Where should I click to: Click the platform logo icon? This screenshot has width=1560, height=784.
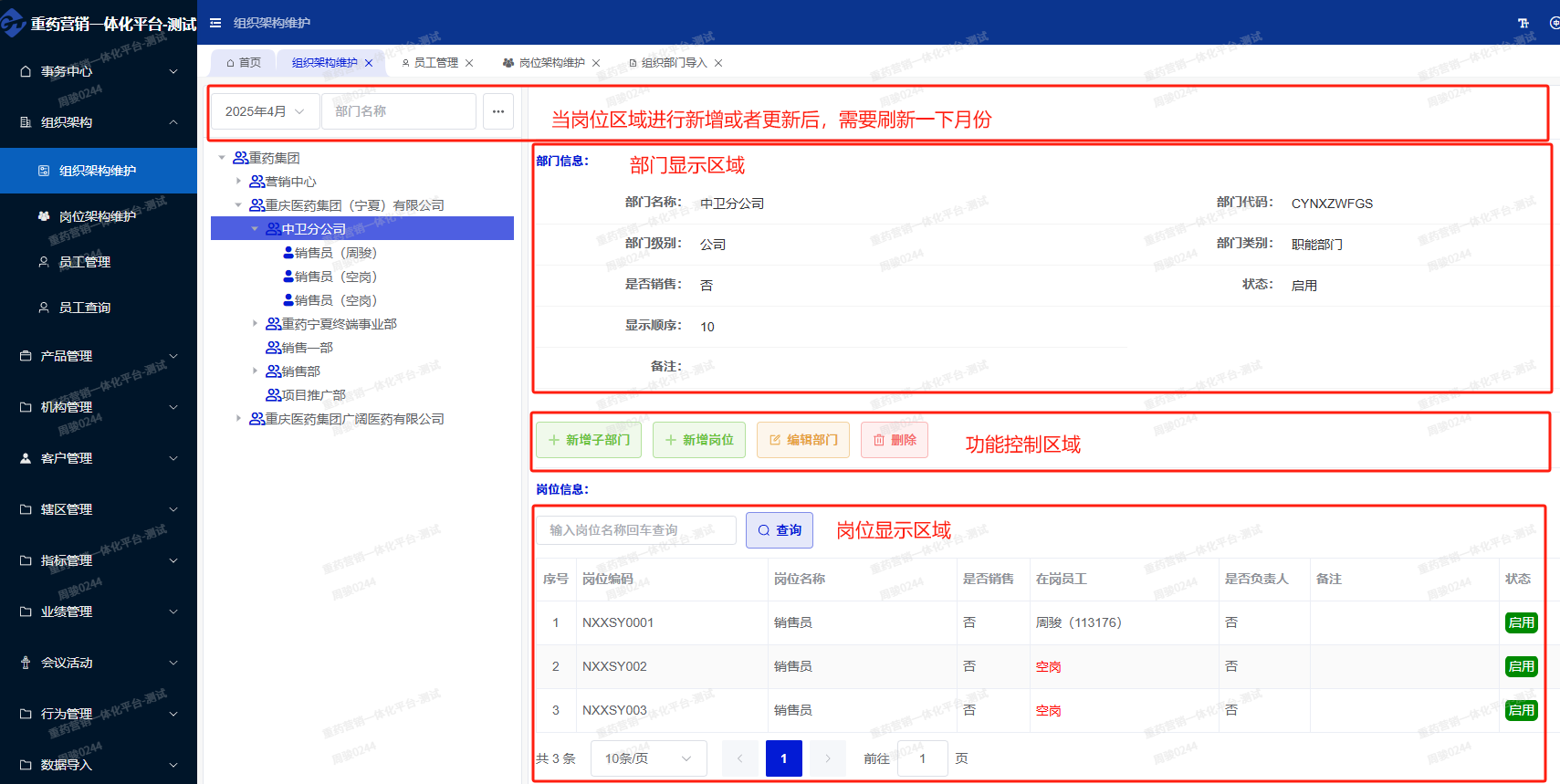[x=13, y=23]
